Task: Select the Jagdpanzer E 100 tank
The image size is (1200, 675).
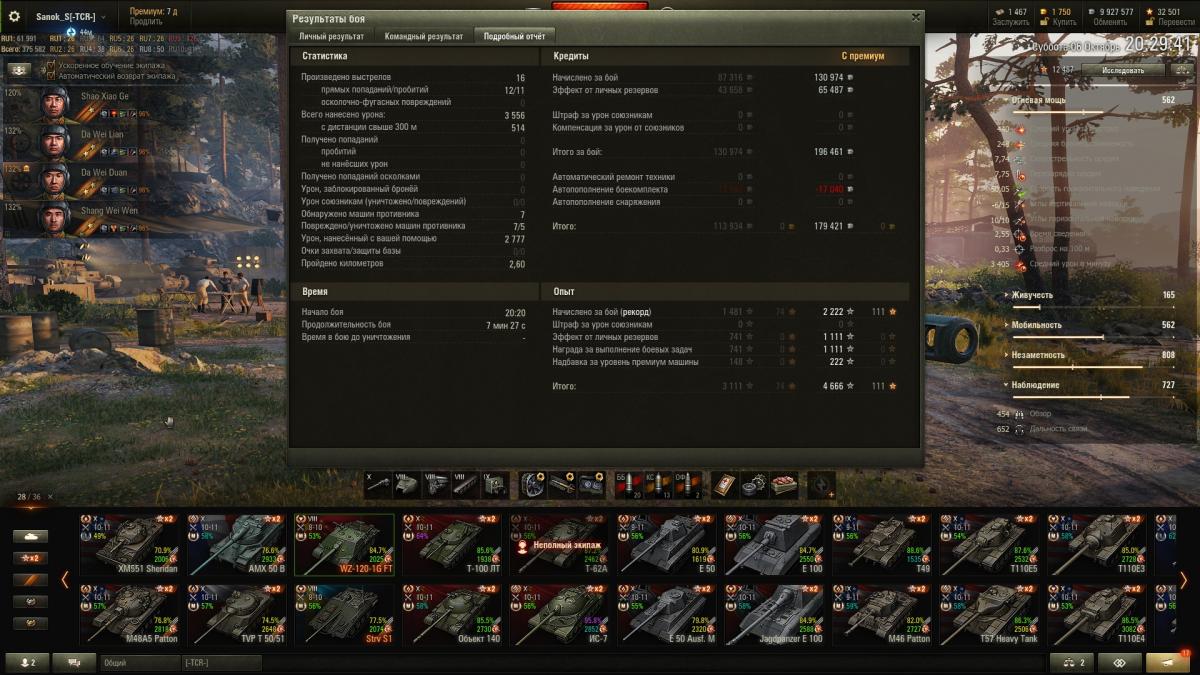Action: pyautogui.click(x=776, y=615)
